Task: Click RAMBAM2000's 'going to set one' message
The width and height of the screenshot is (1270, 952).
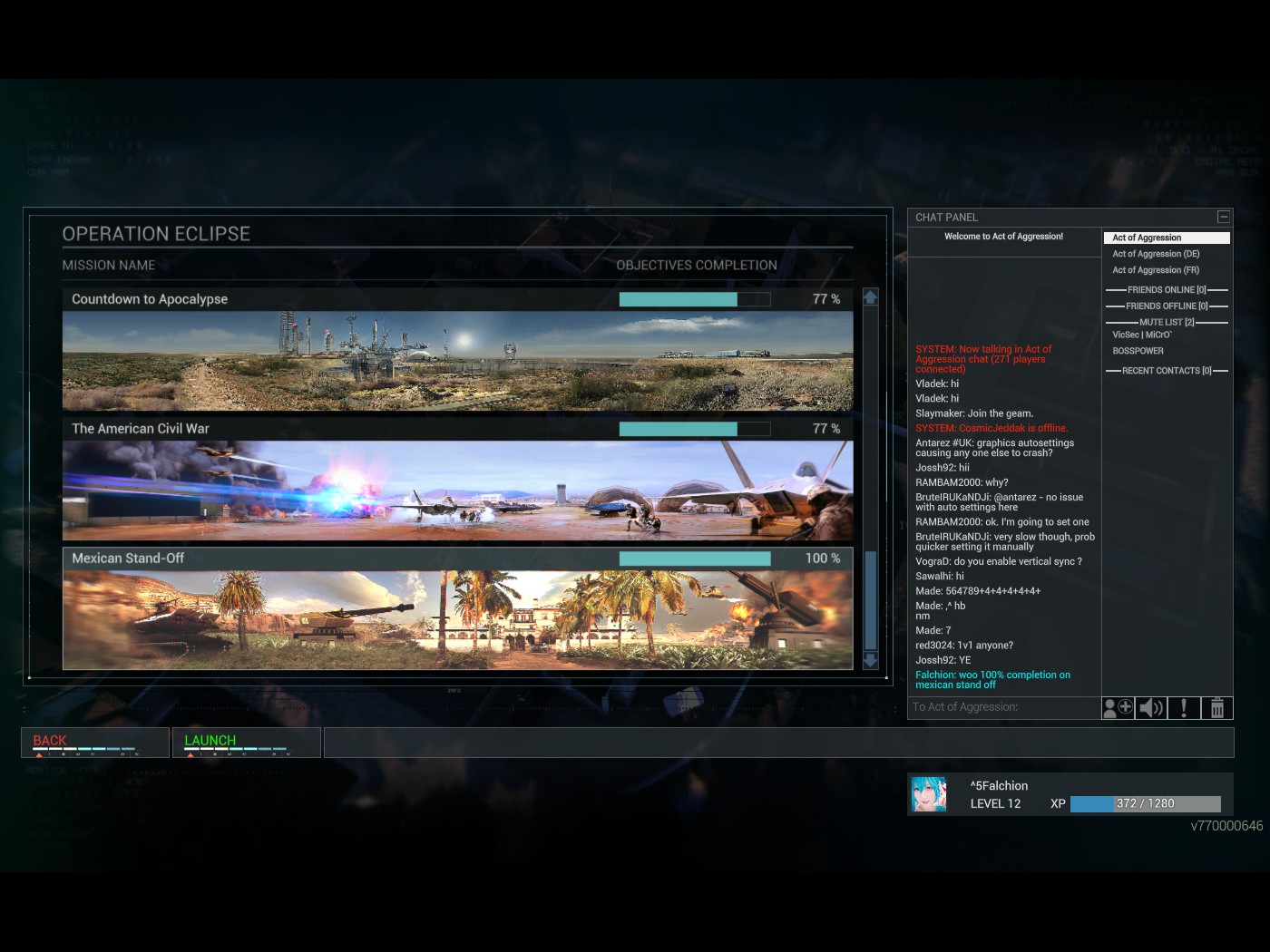Action: click(x=1002, y=522)
